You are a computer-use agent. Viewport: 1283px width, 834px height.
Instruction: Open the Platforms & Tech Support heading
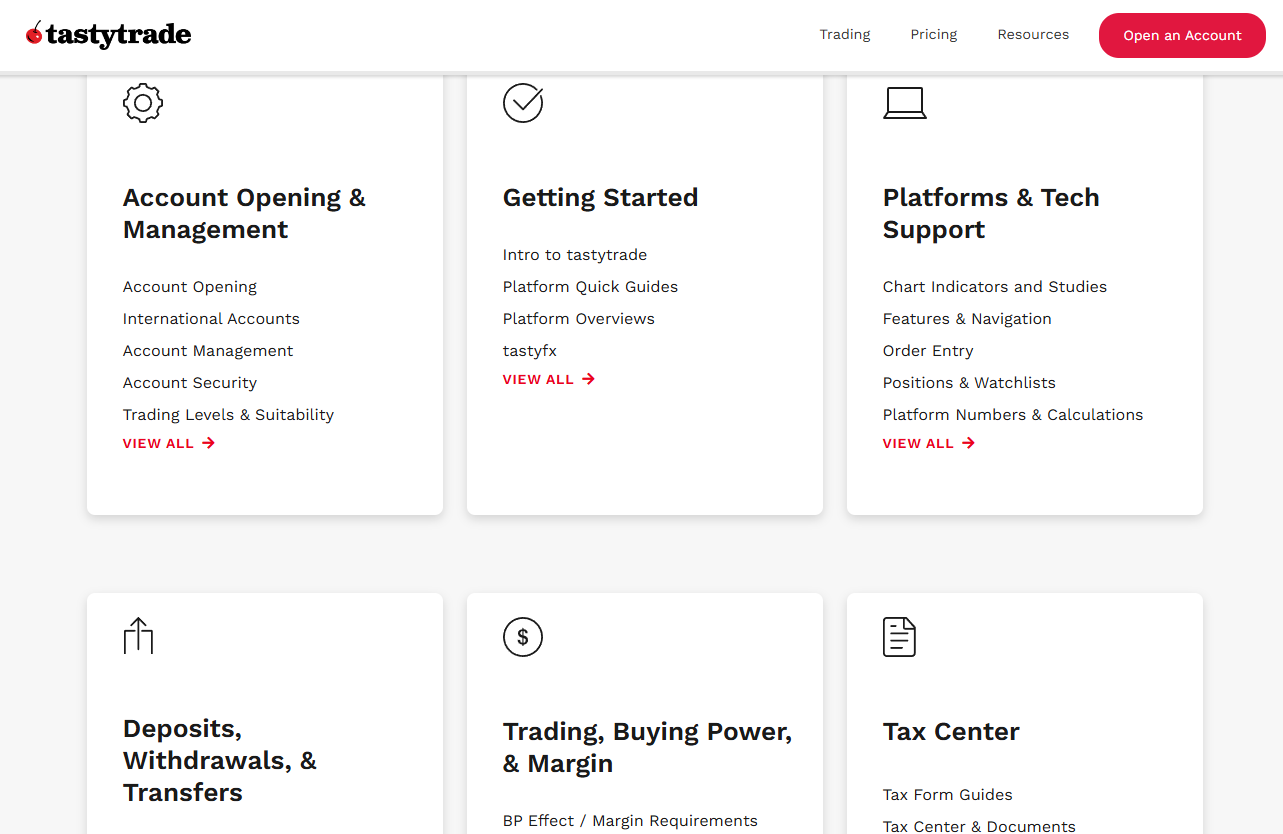991,213
